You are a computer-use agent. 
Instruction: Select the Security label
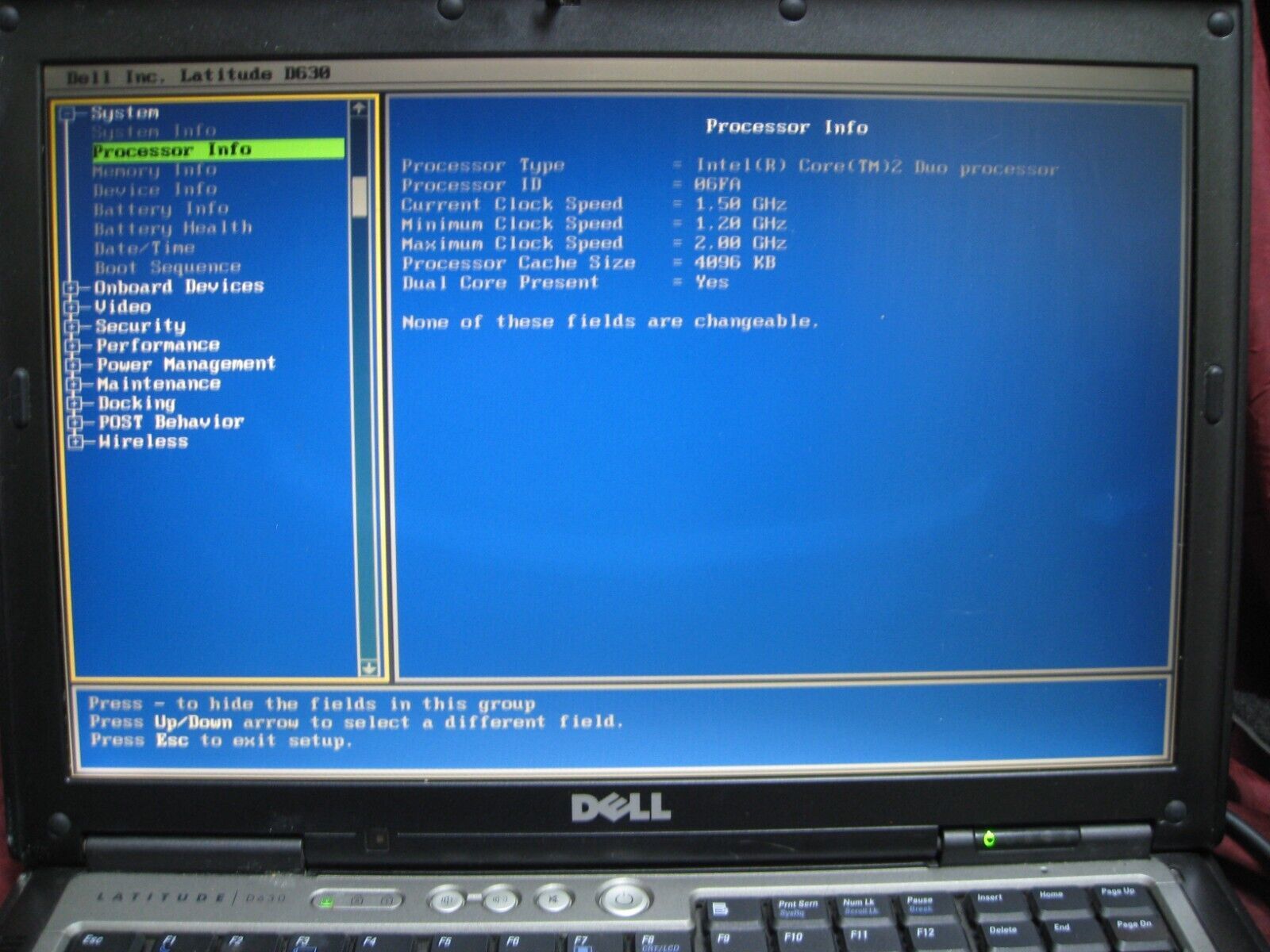140,326
